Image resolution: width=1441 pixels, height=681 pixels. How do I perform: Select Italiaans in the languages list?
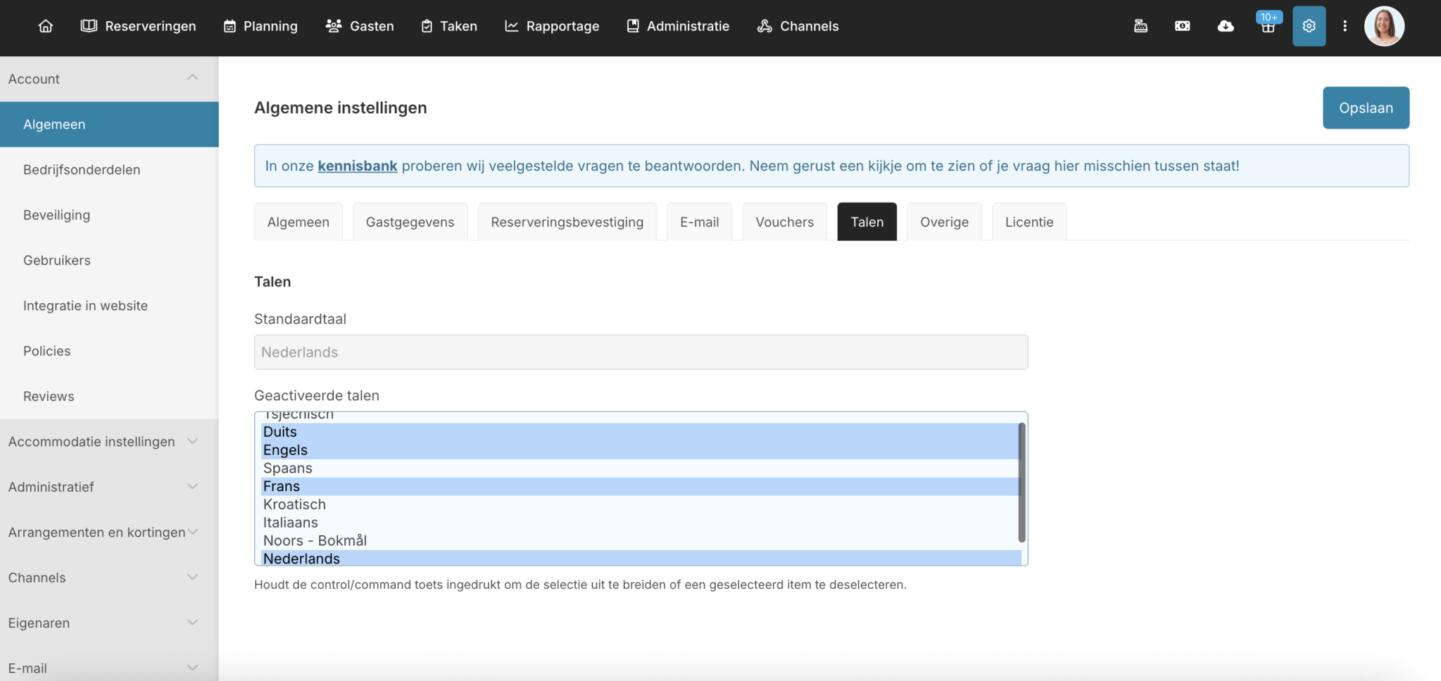click(290, 522)
